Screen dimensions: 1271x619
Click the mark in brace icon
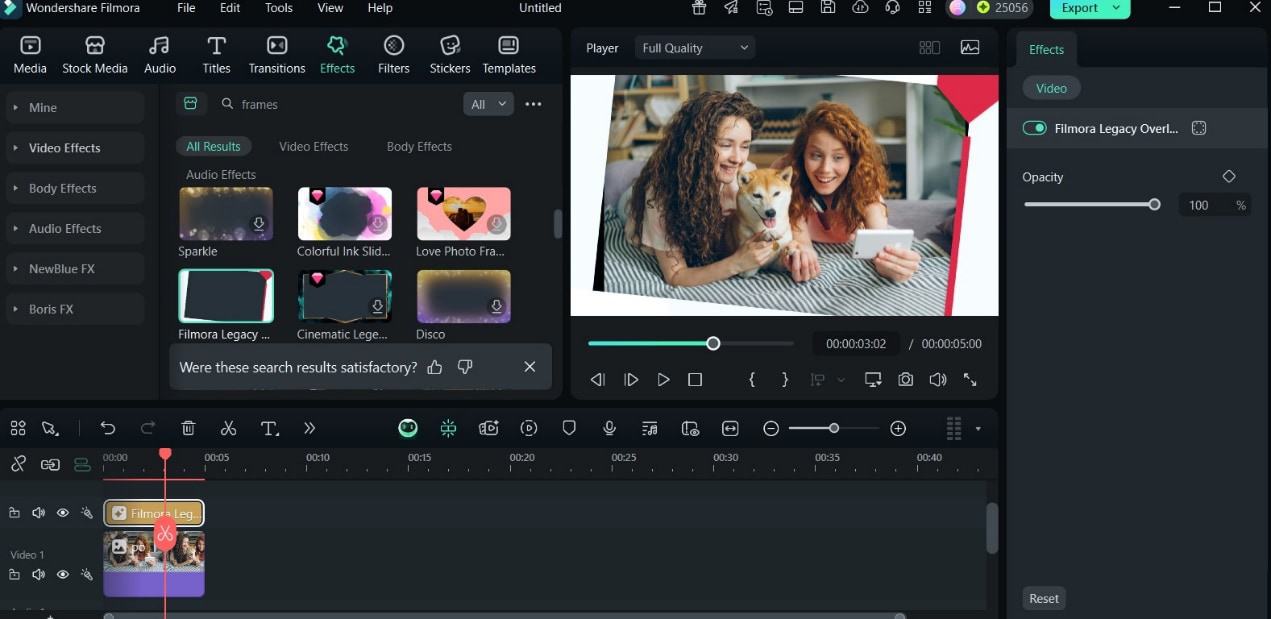coord(752,380)
